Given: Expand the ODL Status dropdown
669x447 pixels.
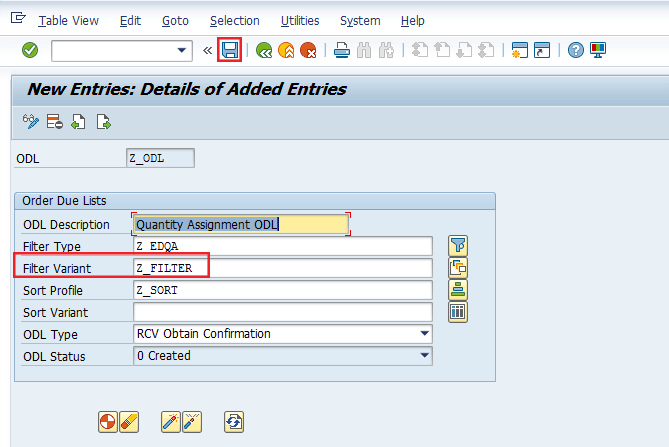Looking at the screenshot, I should coord(426,356).
